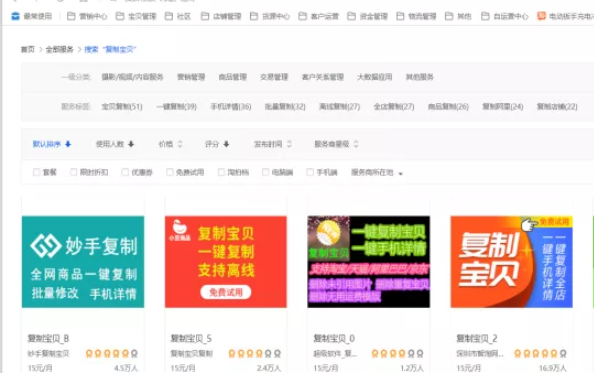The image size is (594, 373).
Task: Select the 摄影/视频/内容服务 category
Action: point(132,77)
